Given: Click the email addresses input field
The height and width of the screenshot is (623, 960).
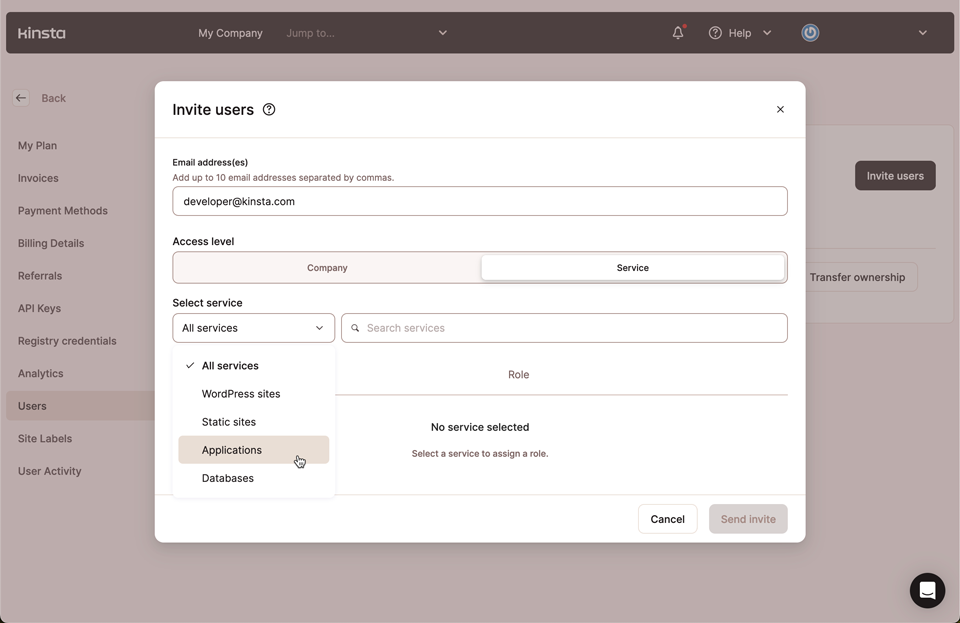Looking at the screenshot, I should tap(479, 200).
